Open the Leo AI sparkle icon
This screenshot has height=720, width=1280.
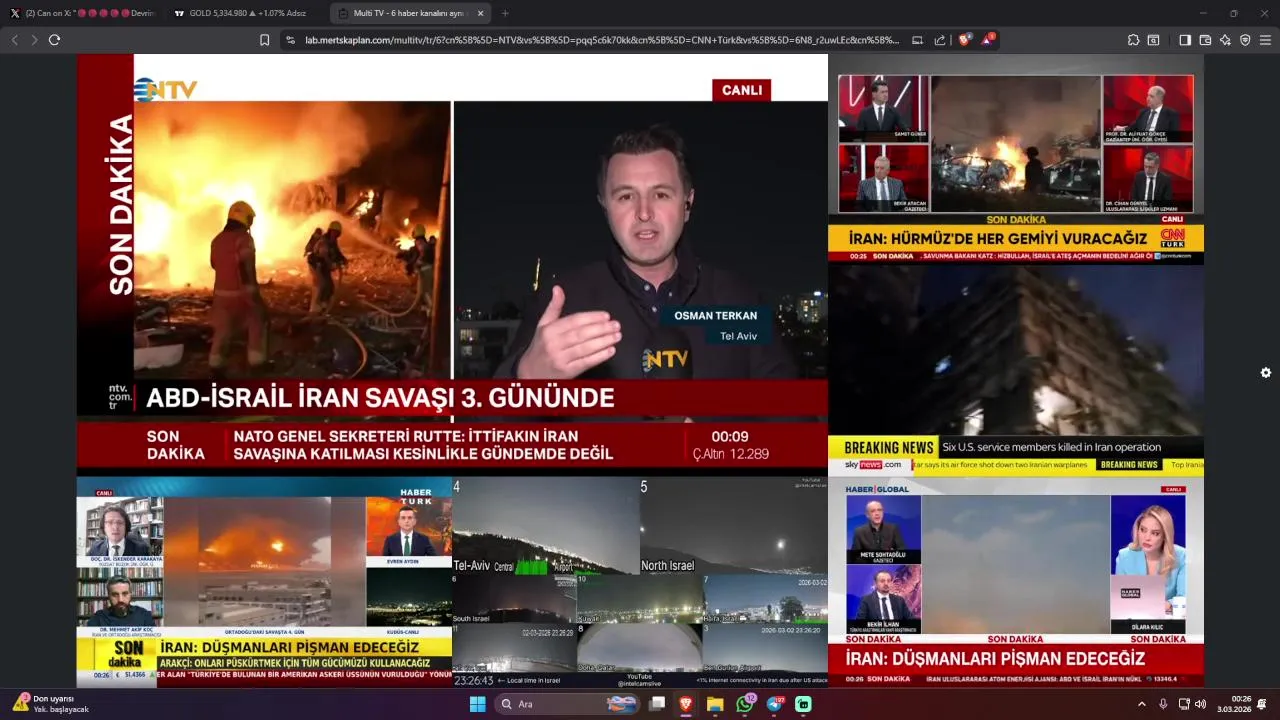pyautogui.click(x=1225, y=40)
